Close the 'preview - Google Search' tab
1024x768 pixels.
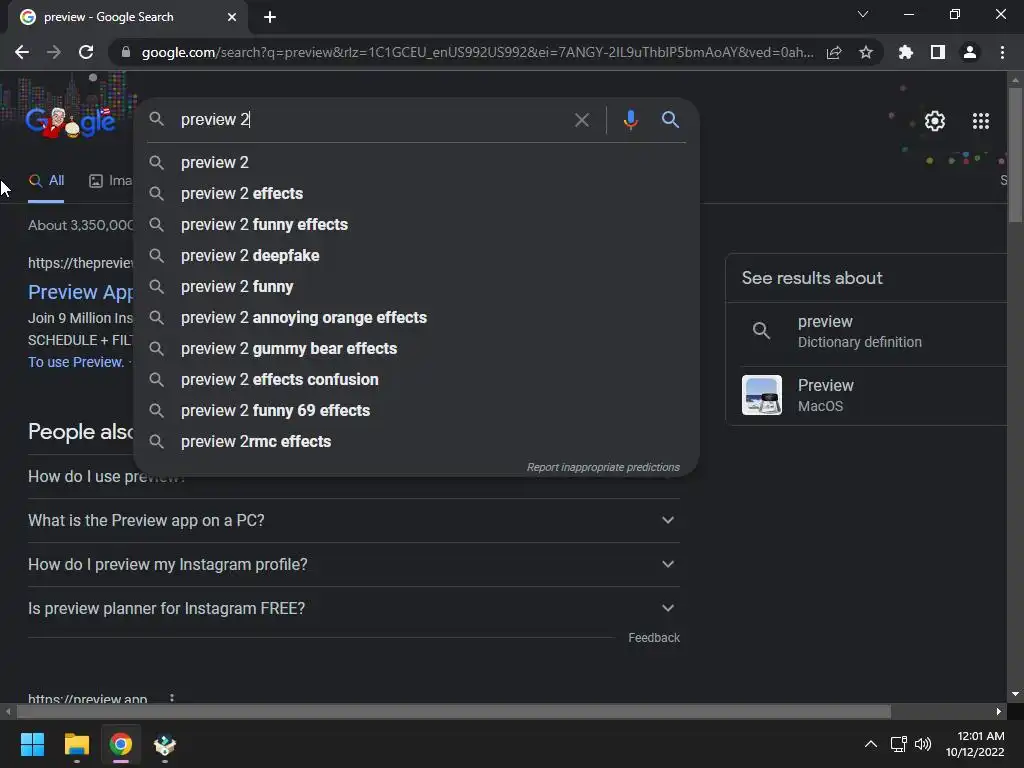click(x=232, y=17)
